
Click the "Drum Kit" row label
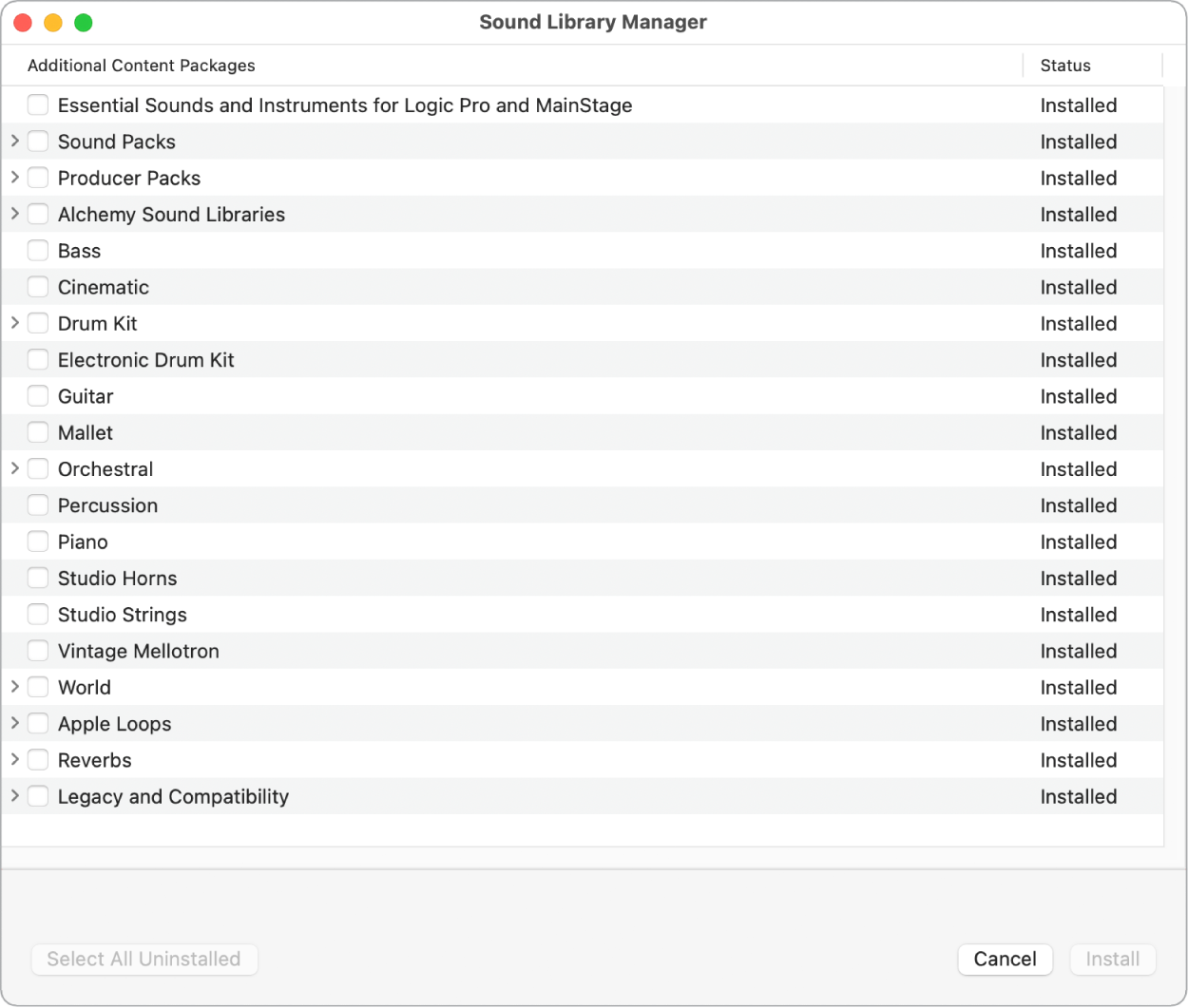[x=98, y=323]
